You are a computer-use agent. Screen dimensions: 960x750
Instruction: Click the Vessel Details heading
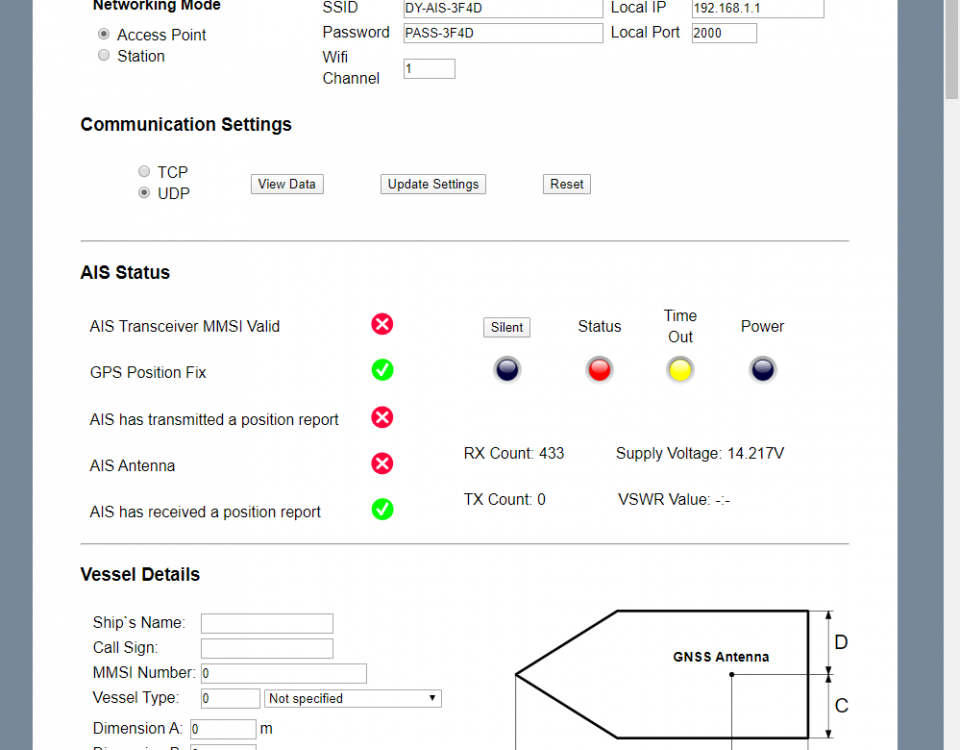pos(140,574)
